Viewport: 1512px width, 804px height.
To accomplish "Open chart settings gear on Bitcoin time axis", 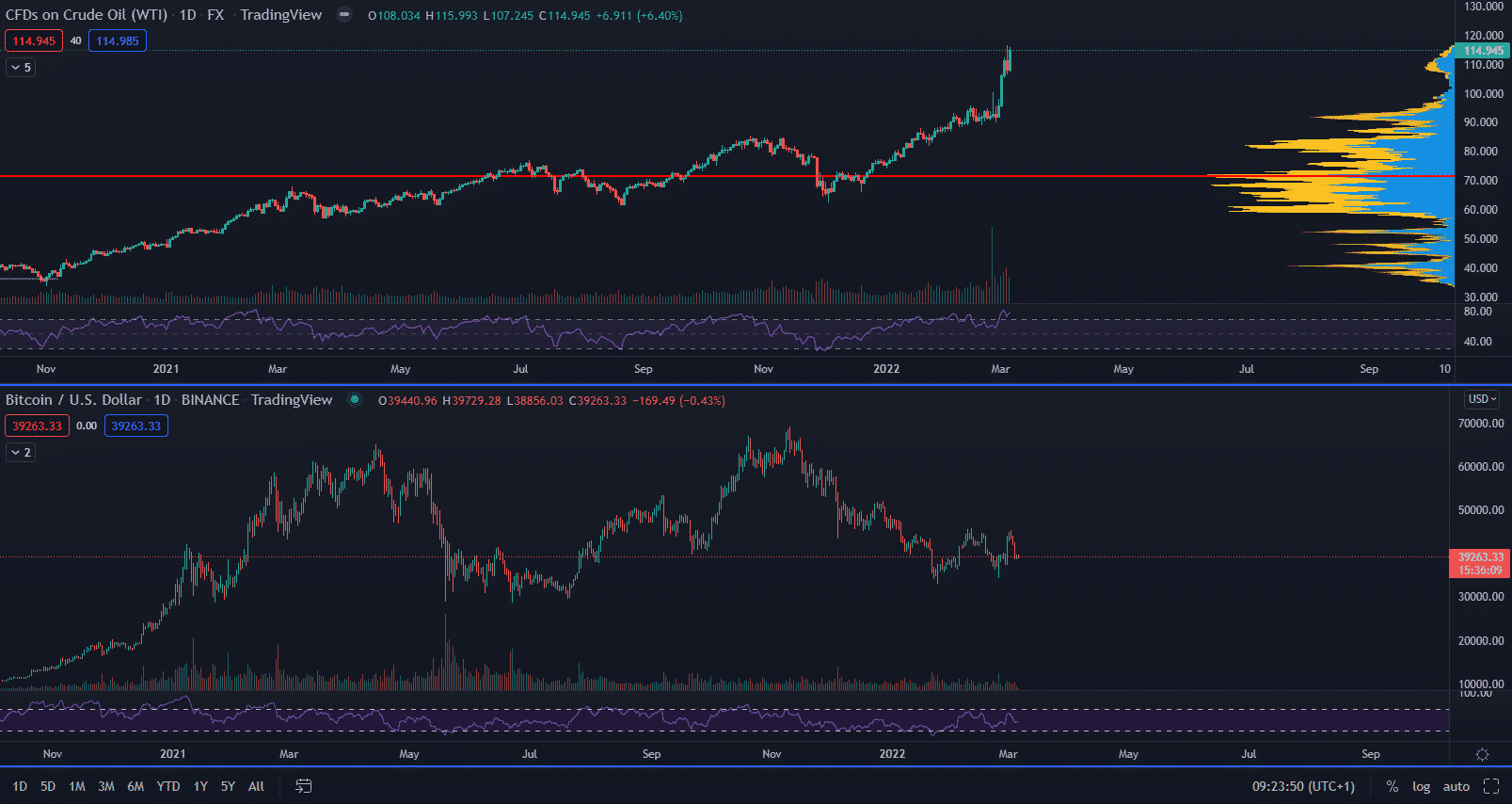I will click(1482, 754).
